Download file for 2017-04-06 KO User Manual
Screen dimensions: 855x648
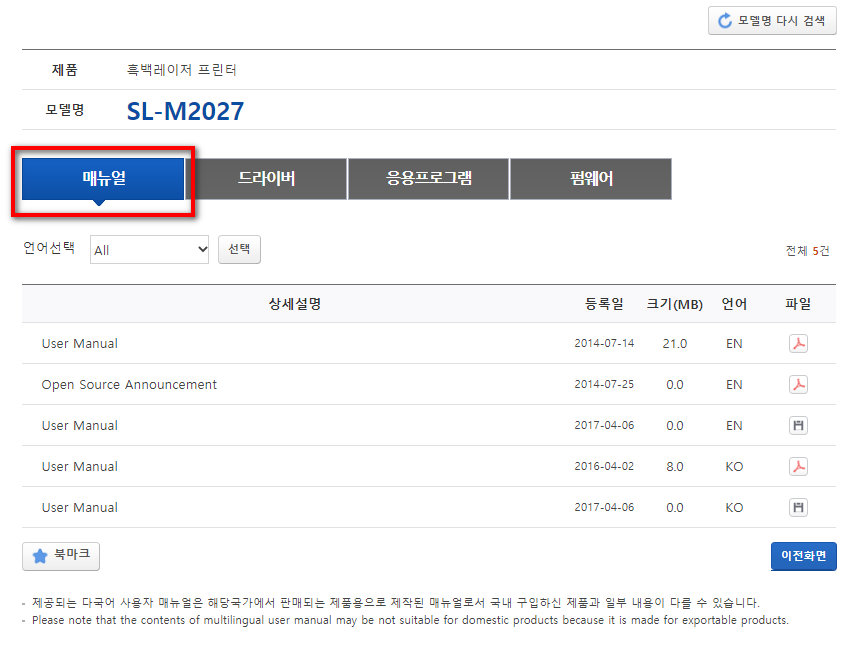click(x=798, y=507)
